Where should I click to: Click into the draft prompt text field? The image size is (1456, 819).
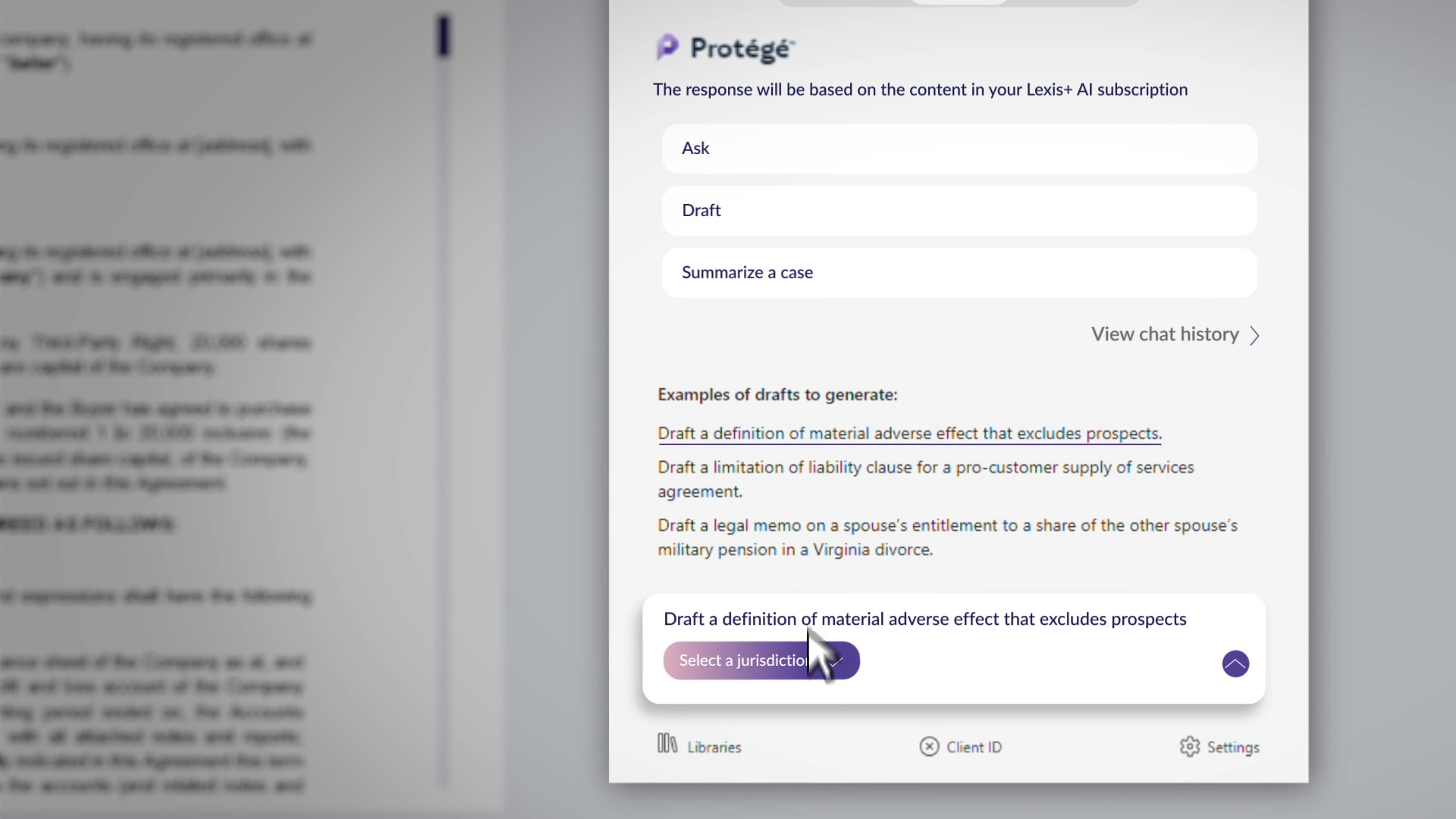pyautogui.click(x=925, y=619)
